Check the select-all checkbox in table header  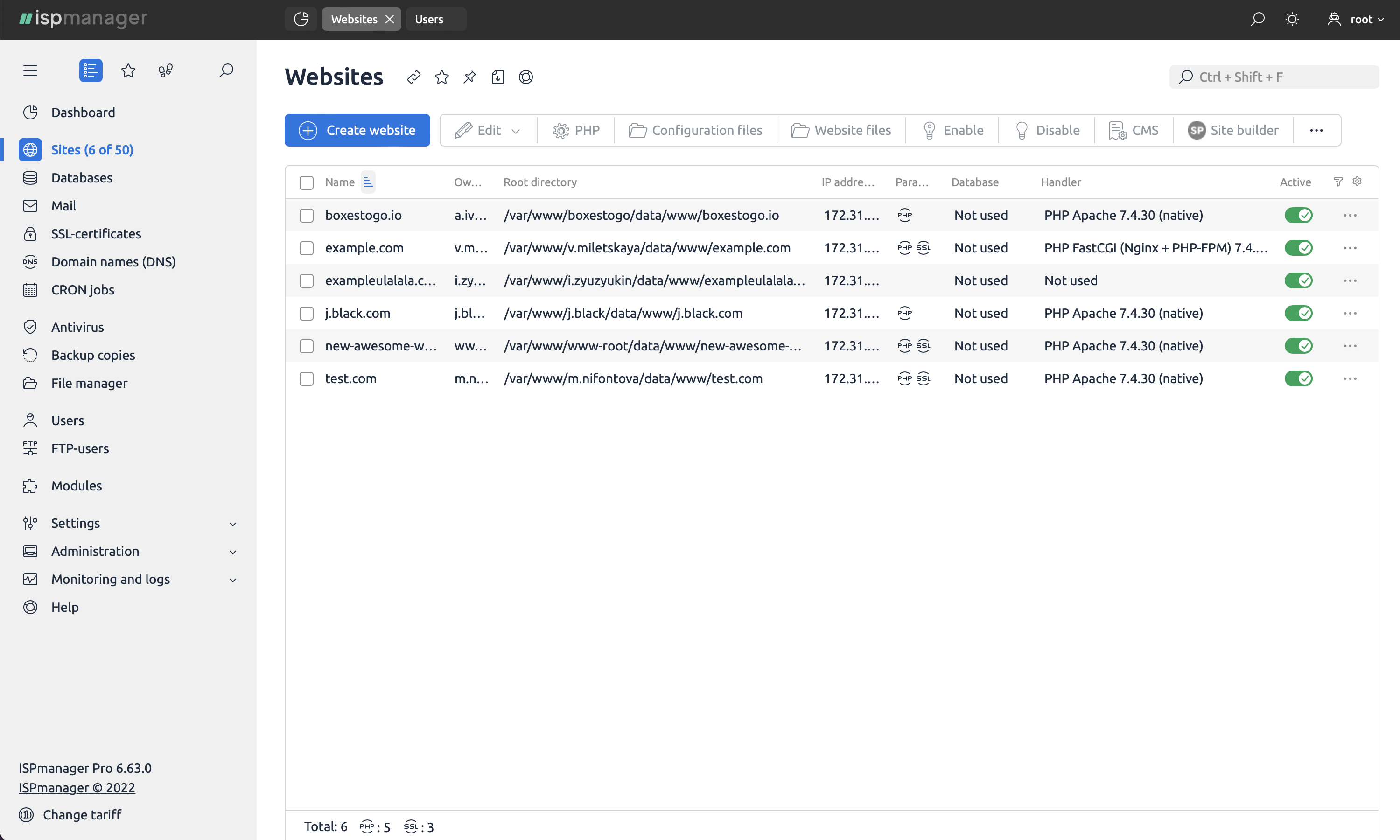pyautogui.click(x=307, y=182)
